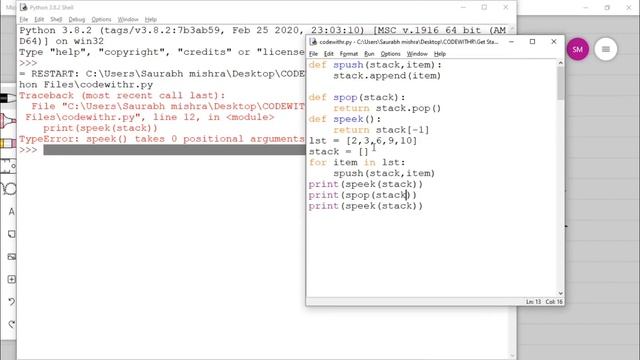Screen dimensions: 640x360
Task: Click editor scrollbar up arrow
Action: click(x=560, y=63)
